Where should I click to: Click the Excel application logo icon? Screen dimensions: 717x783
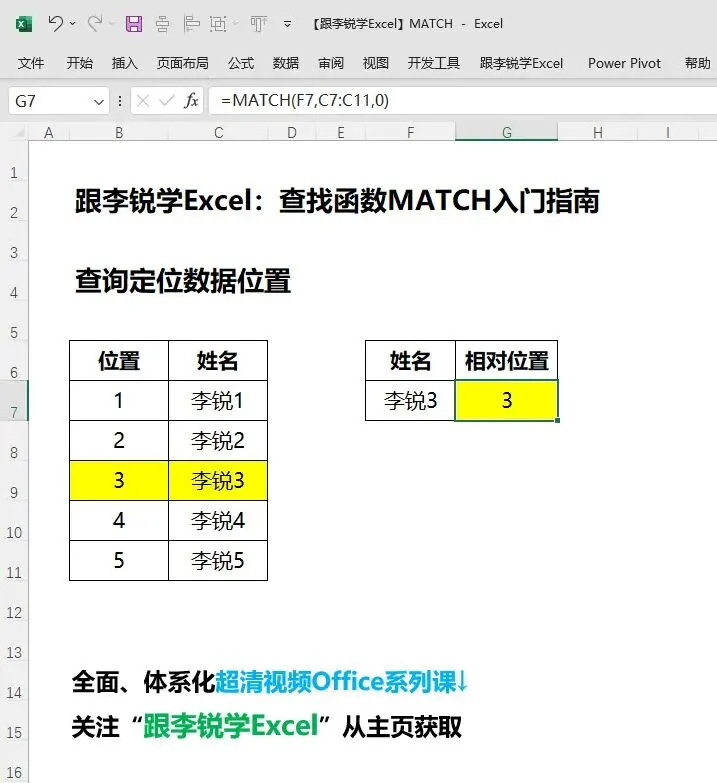click(24, 23)
